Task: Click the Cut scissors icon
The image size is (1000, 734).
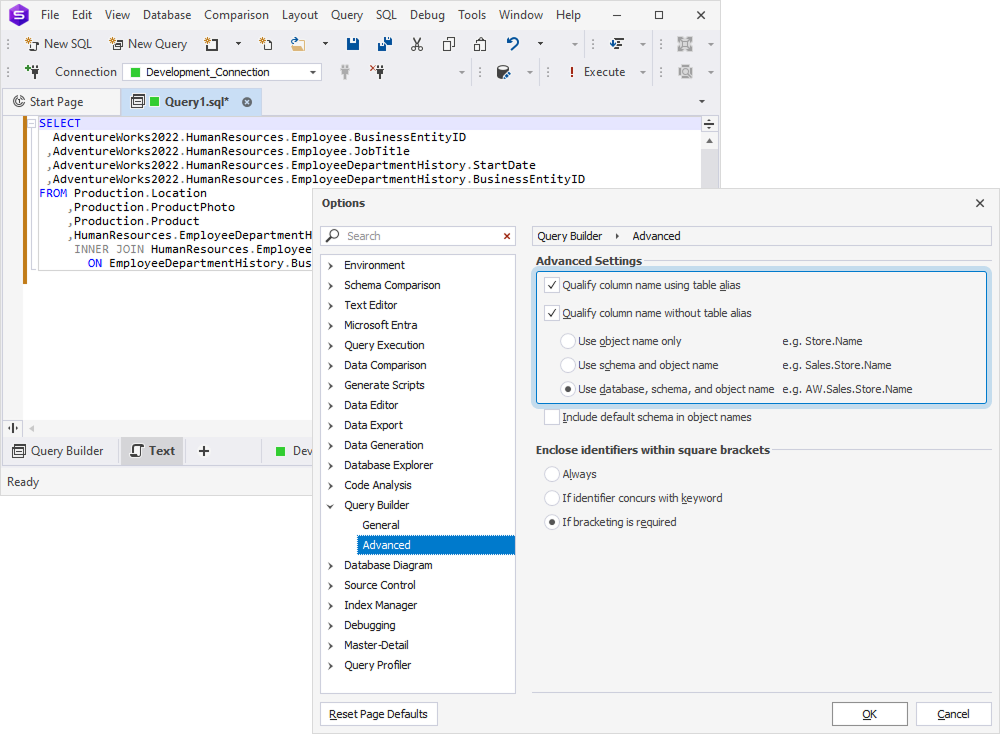Action: [417, 44]
